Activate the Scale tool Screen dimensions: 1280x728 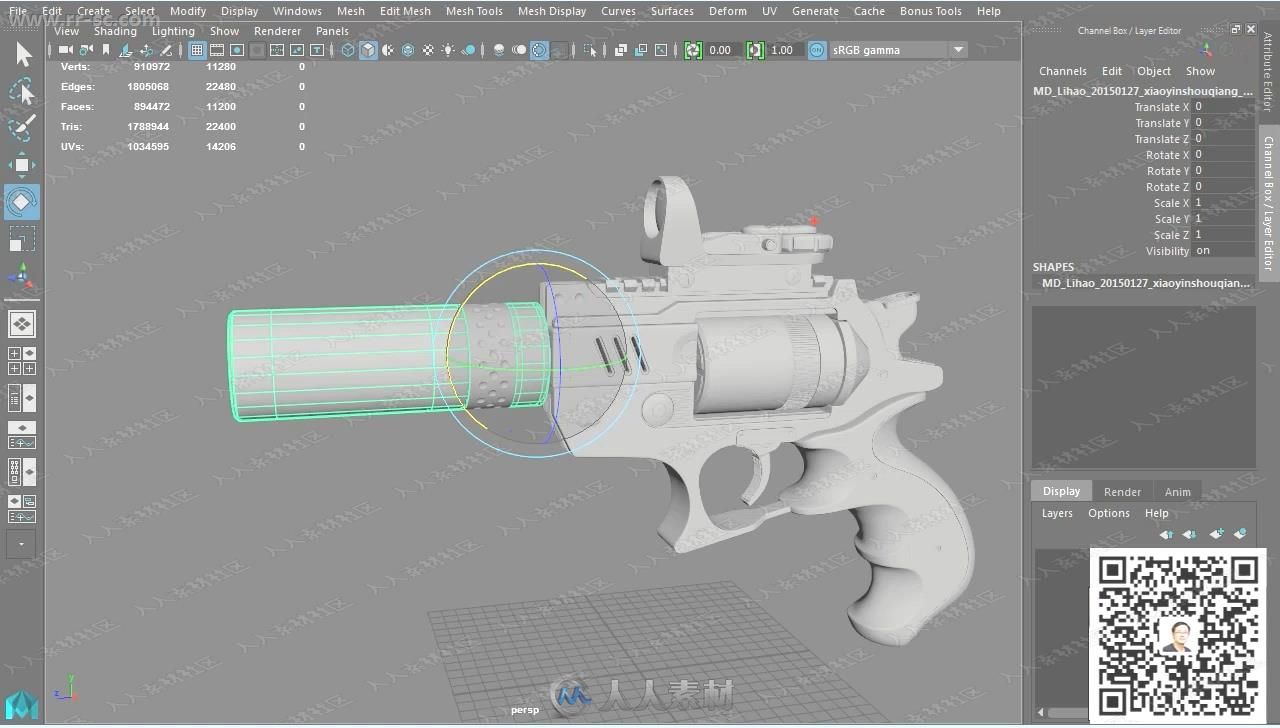coord(22,239)
